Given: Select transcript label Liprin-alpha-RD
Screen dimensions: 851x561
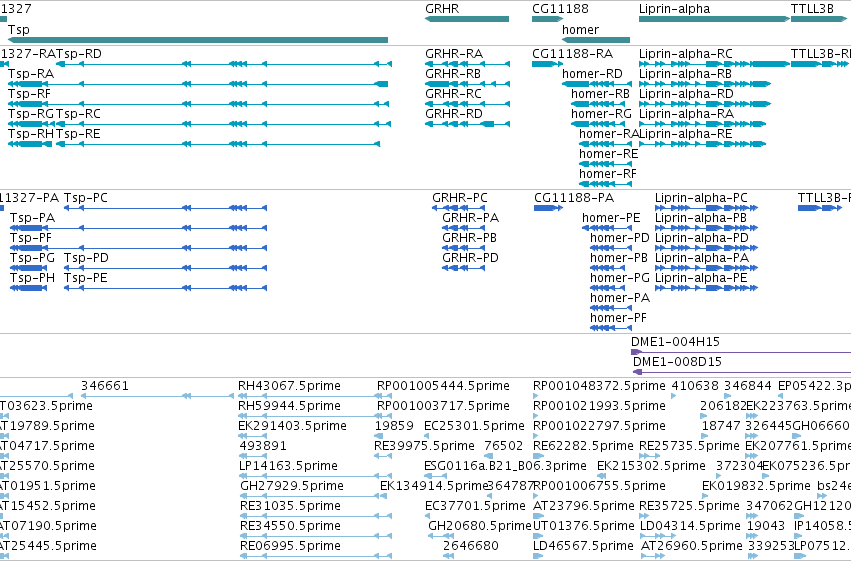Looking at the screenshot, I should coord(686,94).
